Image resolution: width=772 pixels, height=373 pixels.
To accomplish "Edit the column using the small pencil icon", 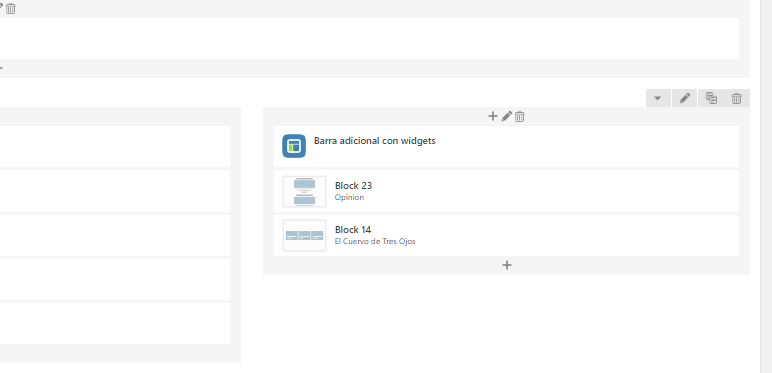I will pos(507,116).
